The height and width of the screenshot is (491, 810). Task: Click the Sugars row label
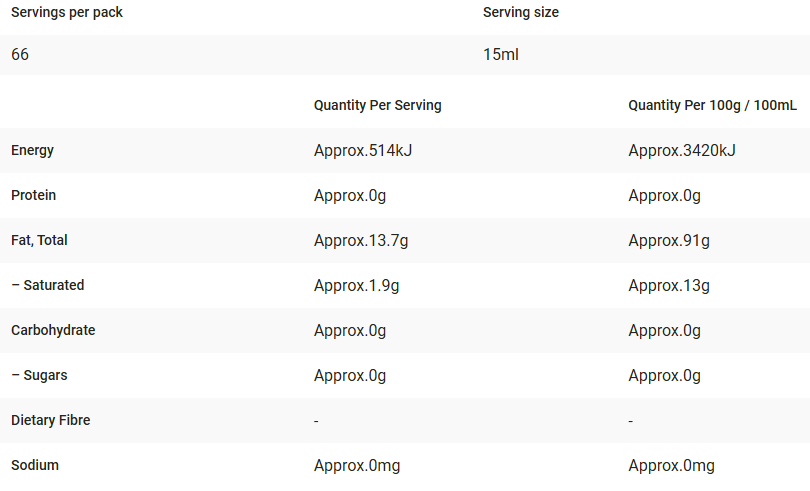pos(40,376)
